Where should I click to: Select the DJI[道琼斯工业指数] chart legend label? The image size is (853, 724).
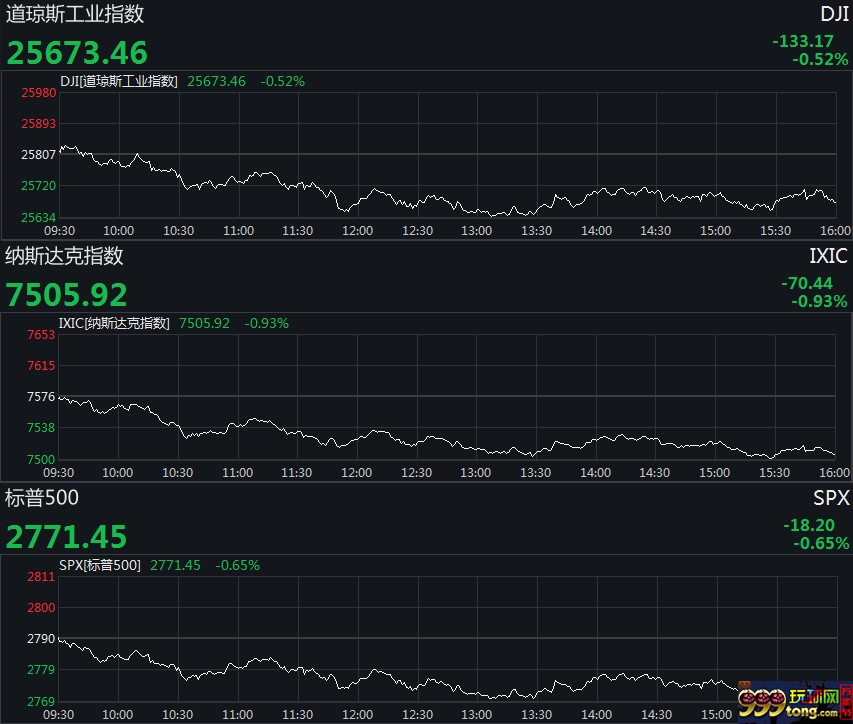pyautogui.click(x=119, y=82)
